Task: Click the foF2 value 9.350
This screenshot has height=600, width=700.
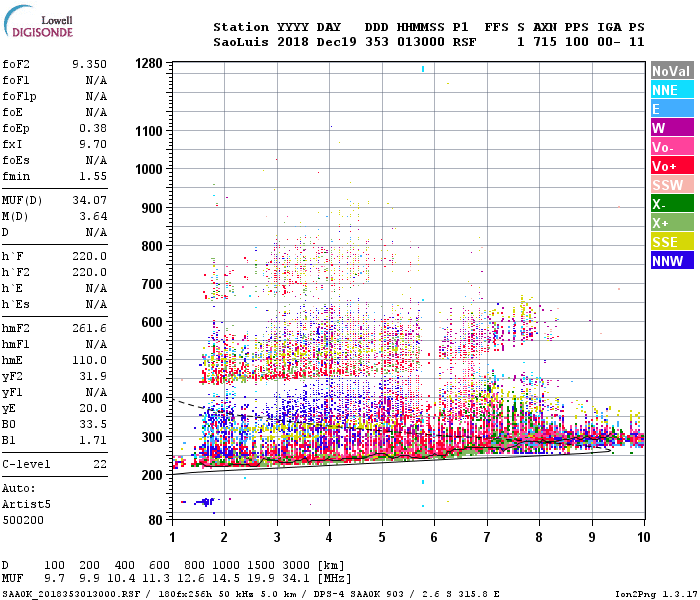Action: click(90, 64)
